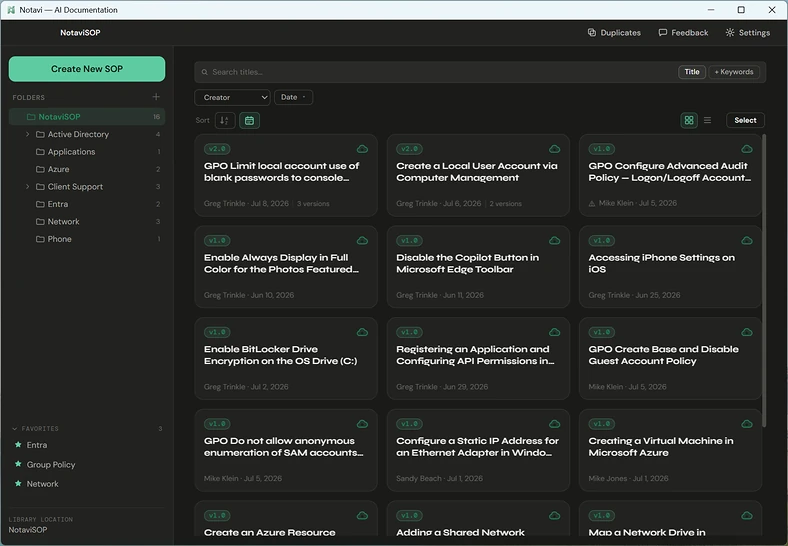Image resolution: width=788 pixels, height=546 pixels.
Task: Click cloud icon on Configure a Static IP card
Action: 555,424
